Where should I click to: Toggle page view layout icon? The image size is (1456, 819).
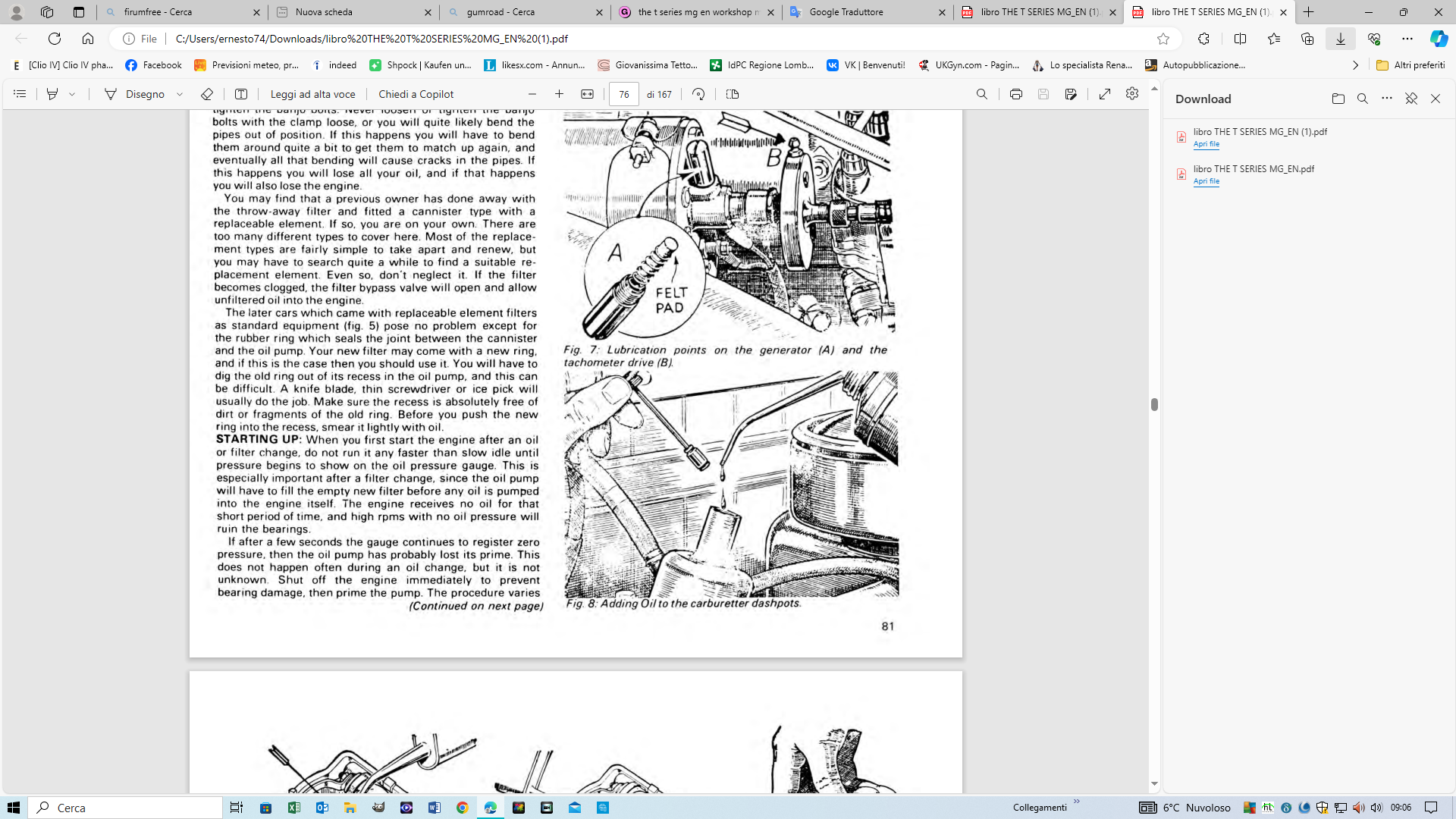click(733, 94)
